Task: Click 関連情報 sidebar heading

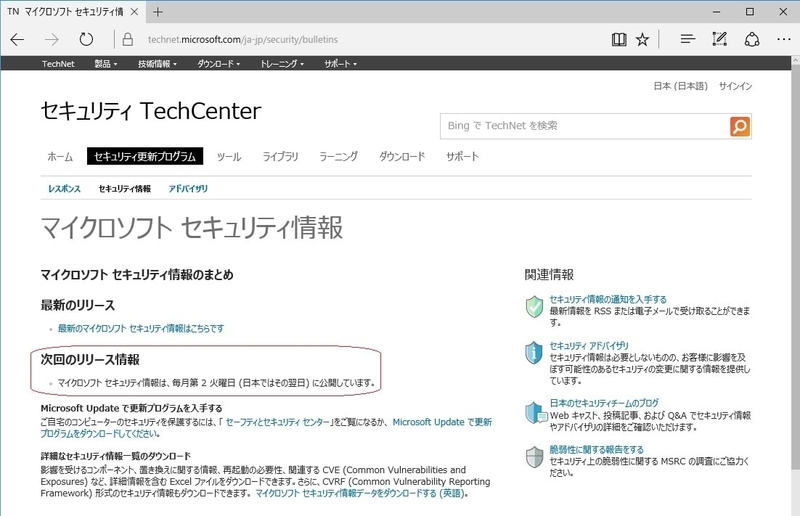Action: point(549,275)
